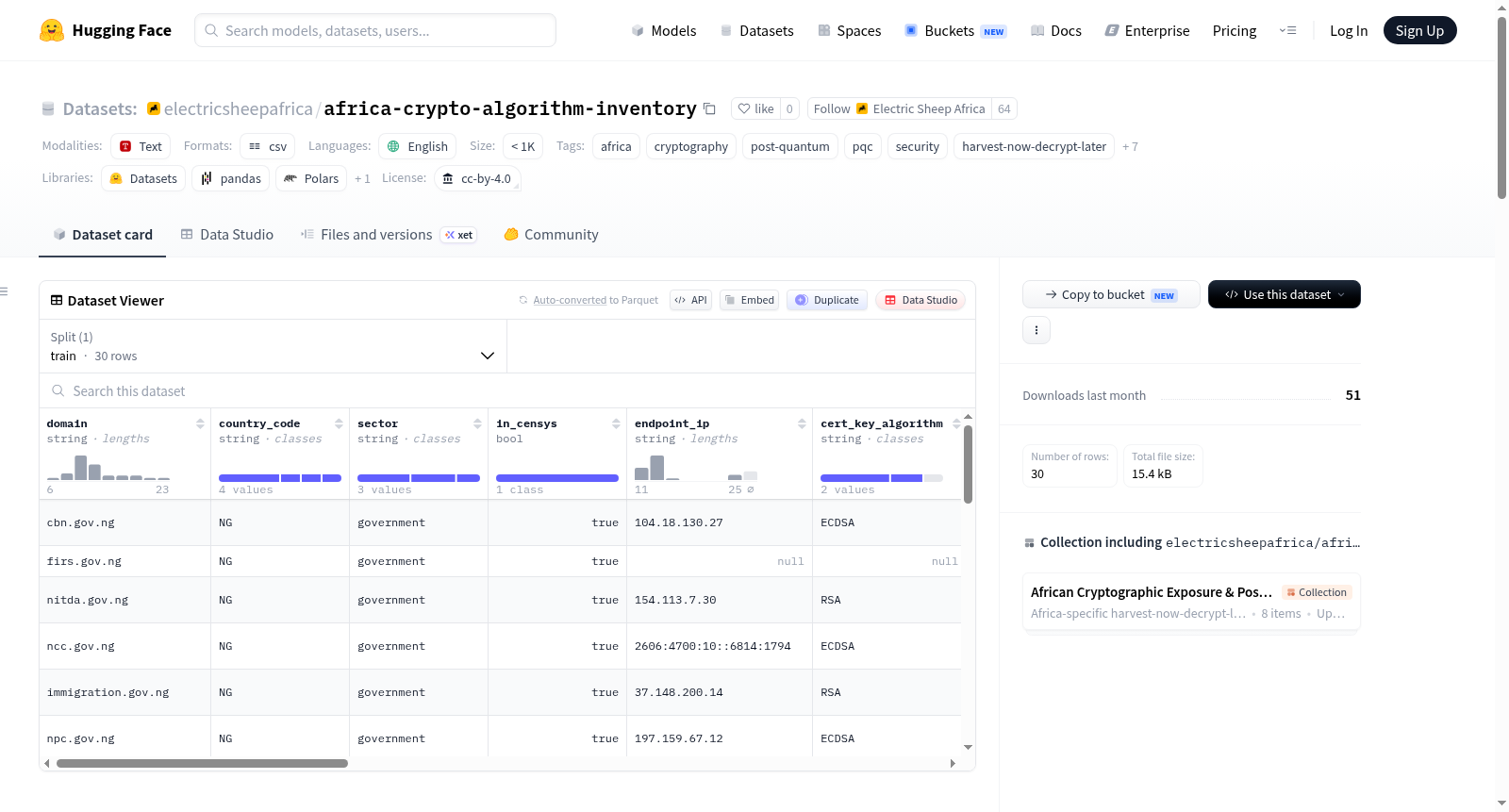Select the harvest-now-decrypt-later tag
The height and width of the screenshot is (812, 1509).
pyautogui.click(x=1034, y=146)
